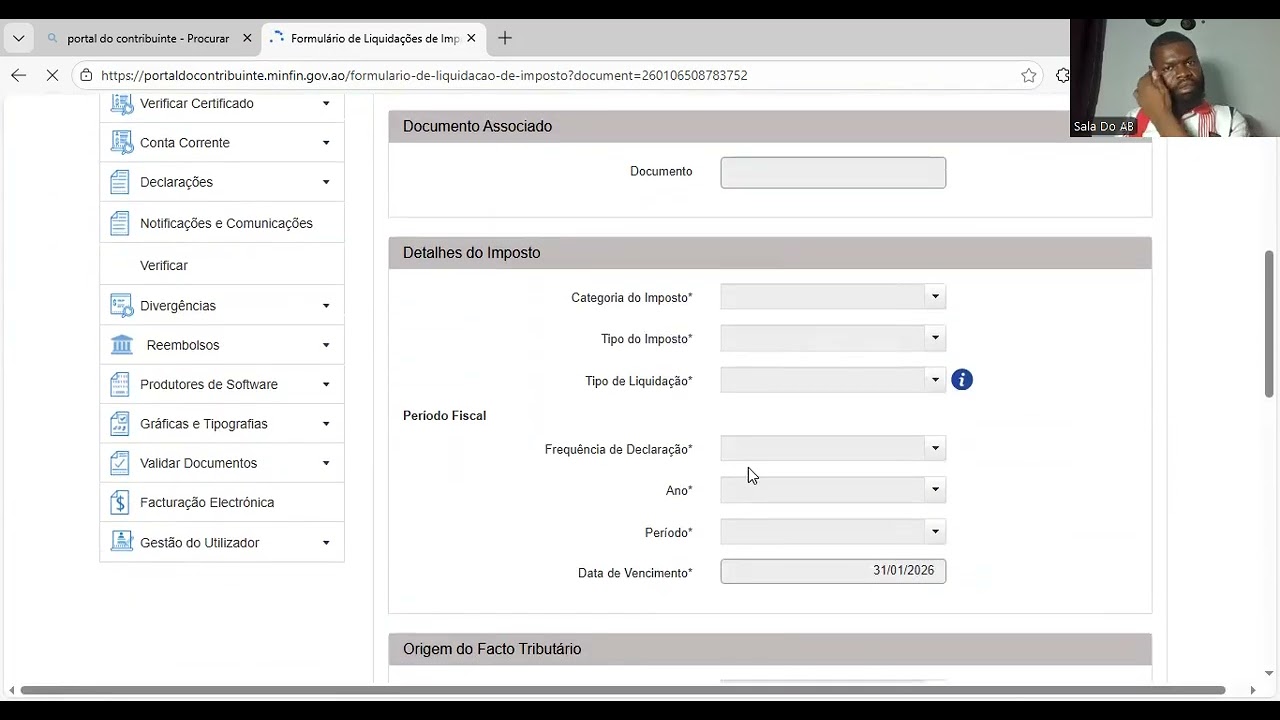Click the Data de Vencimento field
Image resolution: width=1280 pixels, height=720 pixels.
click(833, 571)
